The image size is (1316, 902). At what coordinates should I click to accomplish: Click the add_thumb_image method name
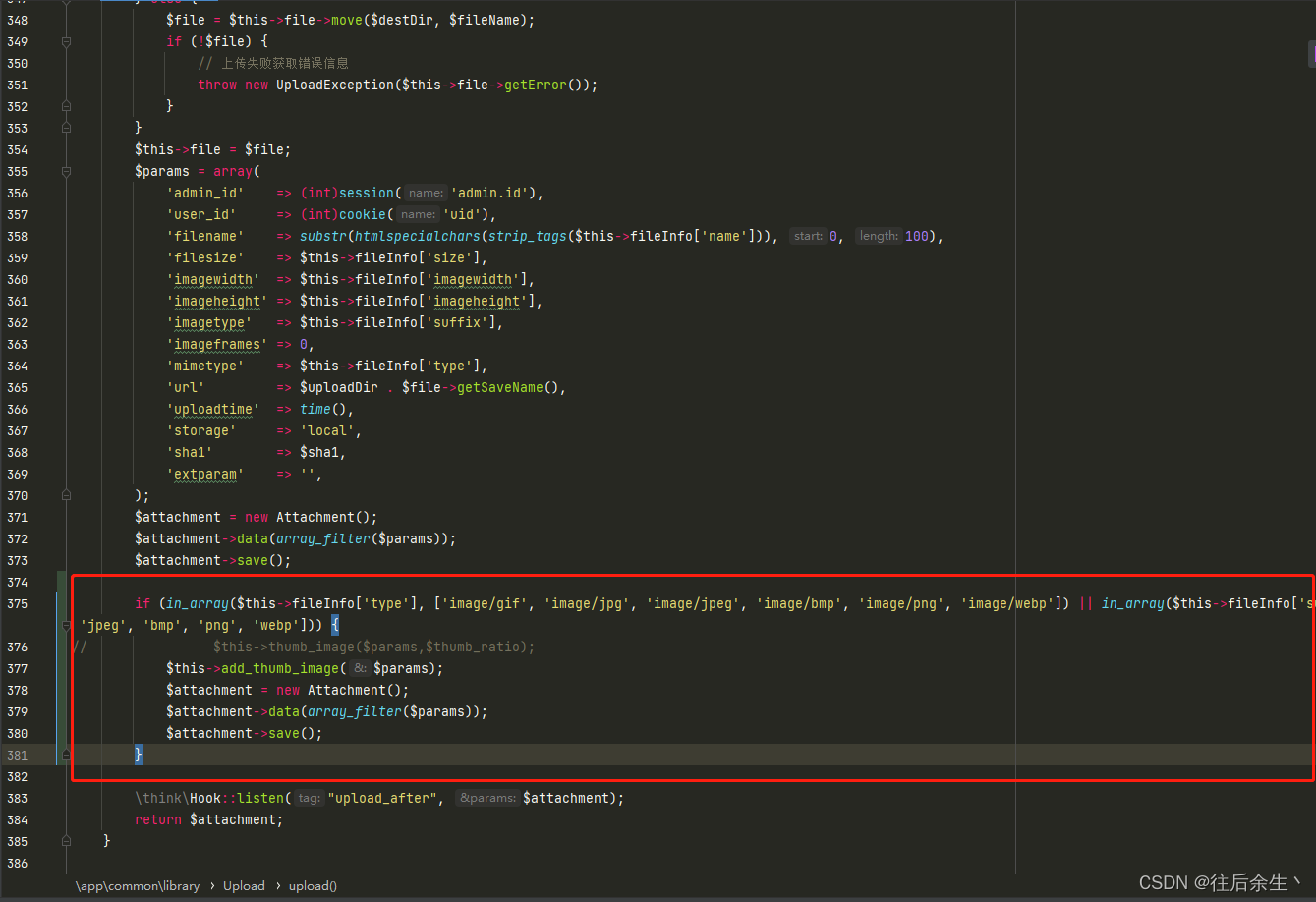[x=280, y=668]
